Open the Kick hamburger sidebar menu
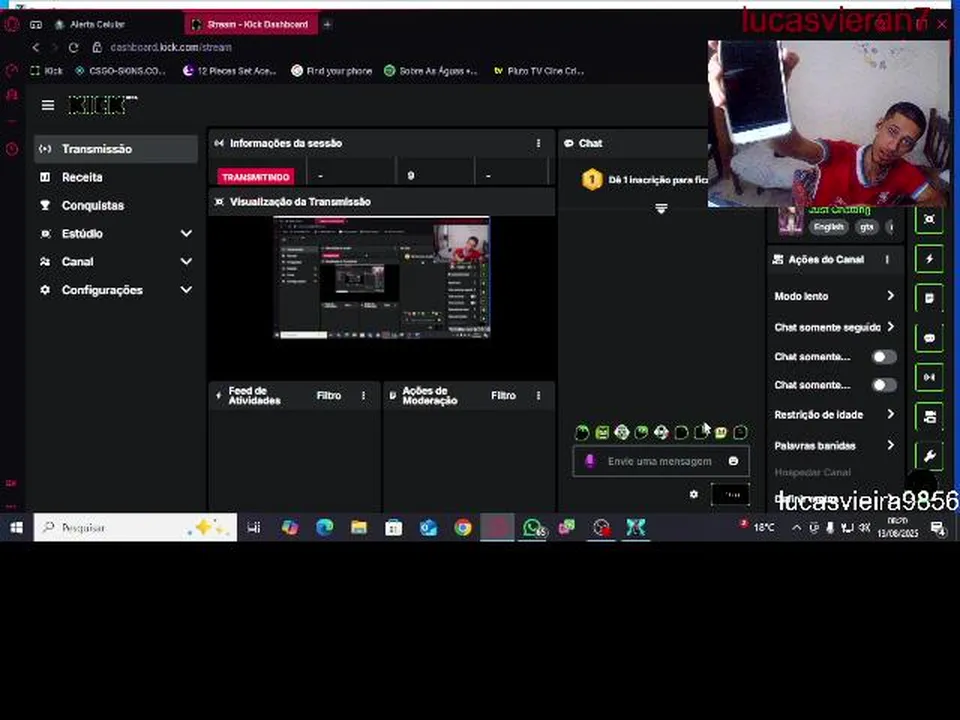Screen dimensions: 960x720 pyautogui.click(x=48, y=105)
